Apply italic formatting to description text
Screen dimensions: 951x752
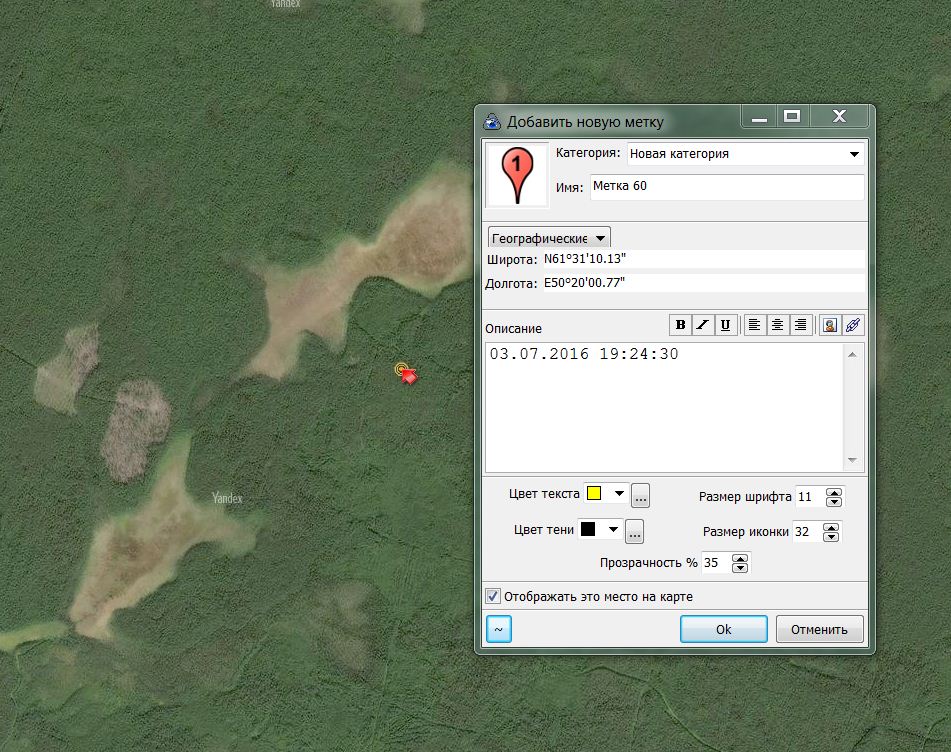click(703, 325)
